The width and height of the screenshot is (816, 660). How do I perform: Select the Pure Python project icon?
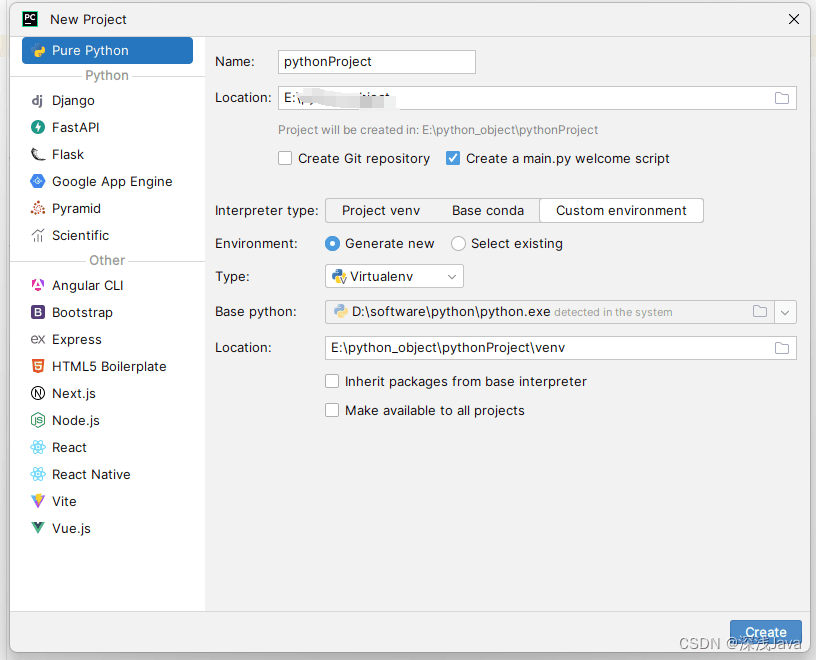[x=38, y=50]
